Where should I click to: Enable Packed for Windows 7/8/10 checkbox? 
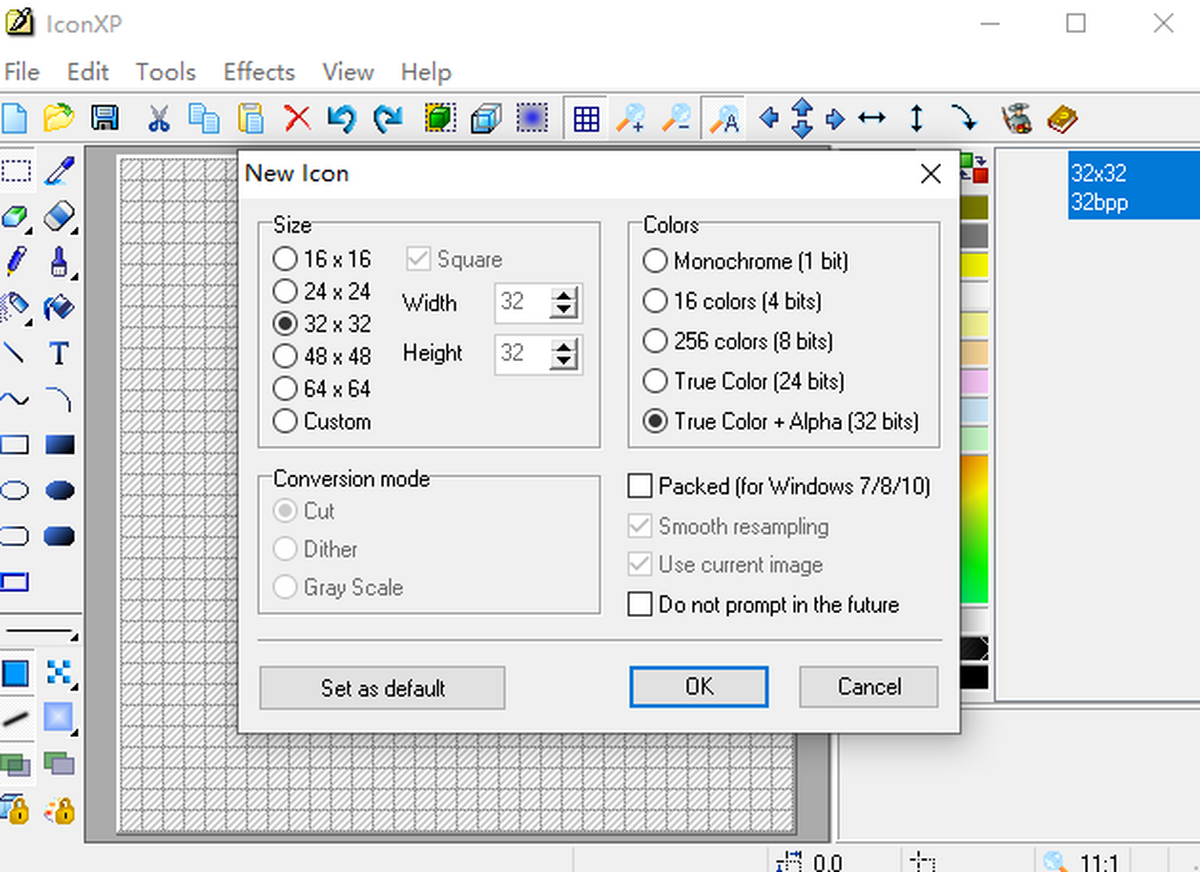click(x=640, y=487)
